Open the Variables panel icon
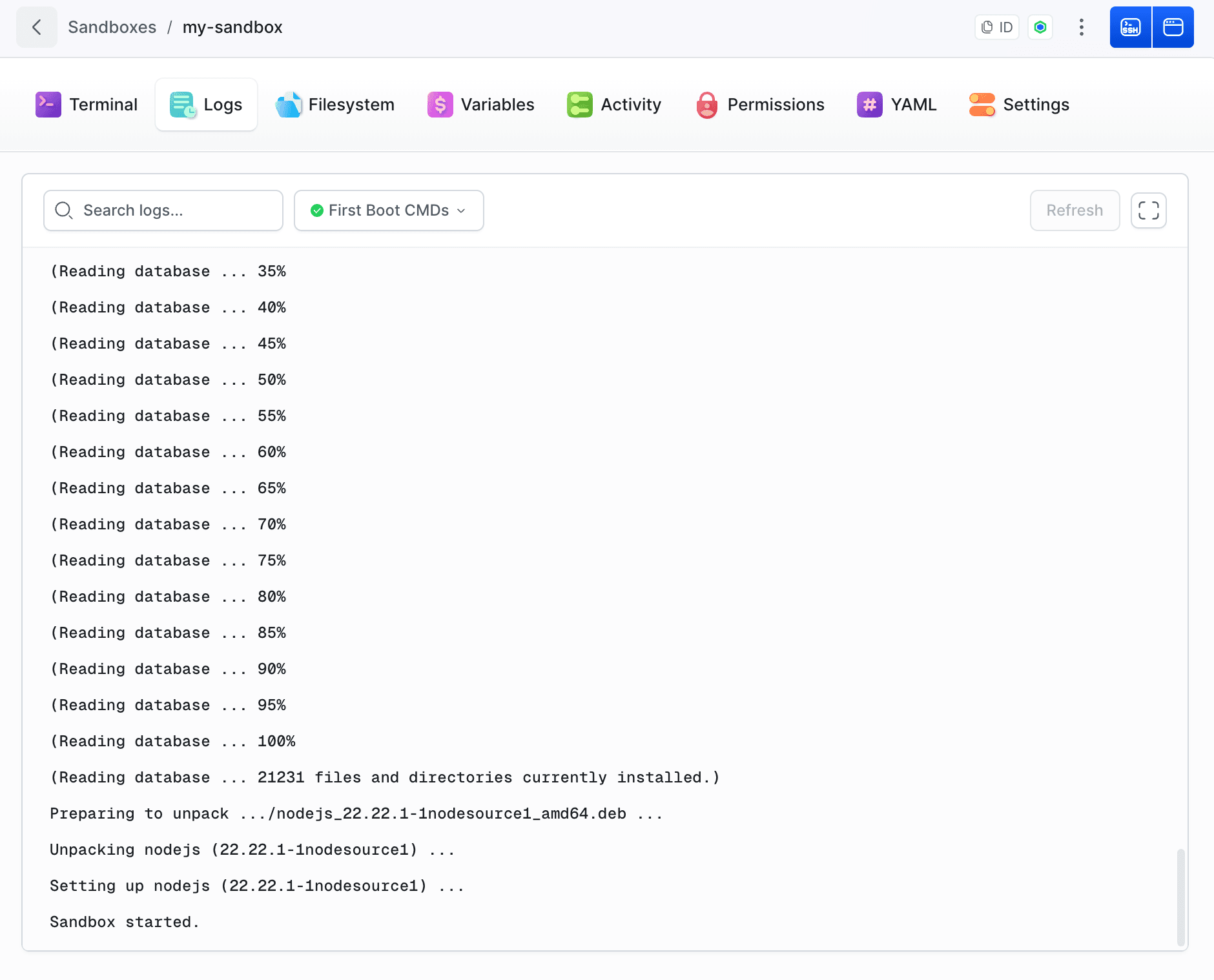 coord(440,104)
